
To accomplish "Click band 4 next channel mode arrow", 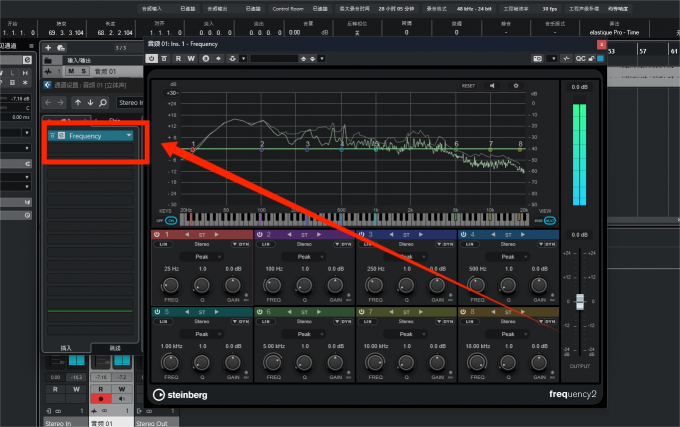I will click(x=523, y=235).
